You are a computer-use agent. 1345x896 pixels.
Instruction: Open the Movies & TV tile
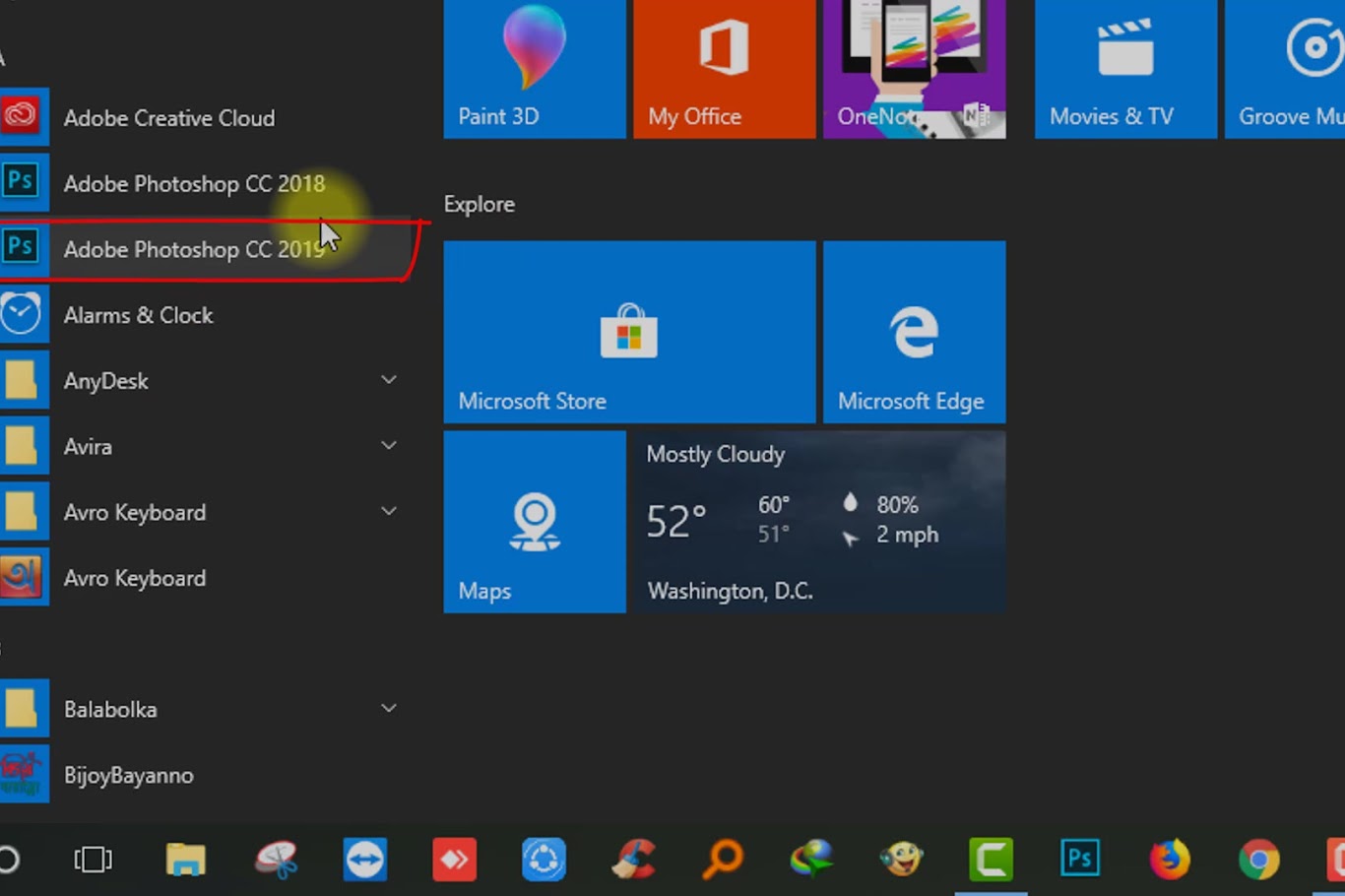point(1126,69)
